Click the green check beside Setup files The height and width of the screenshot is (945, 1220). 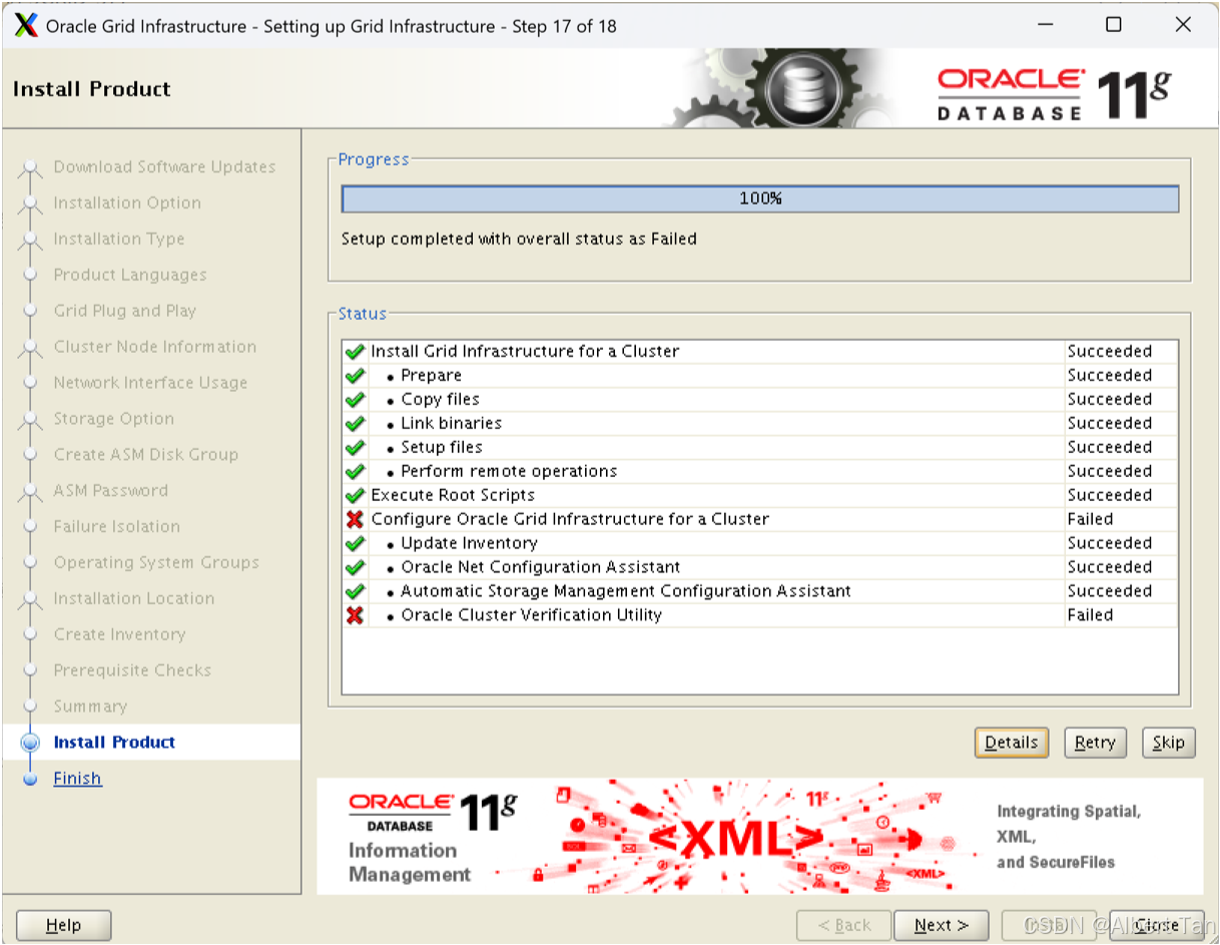pos(354,447)
